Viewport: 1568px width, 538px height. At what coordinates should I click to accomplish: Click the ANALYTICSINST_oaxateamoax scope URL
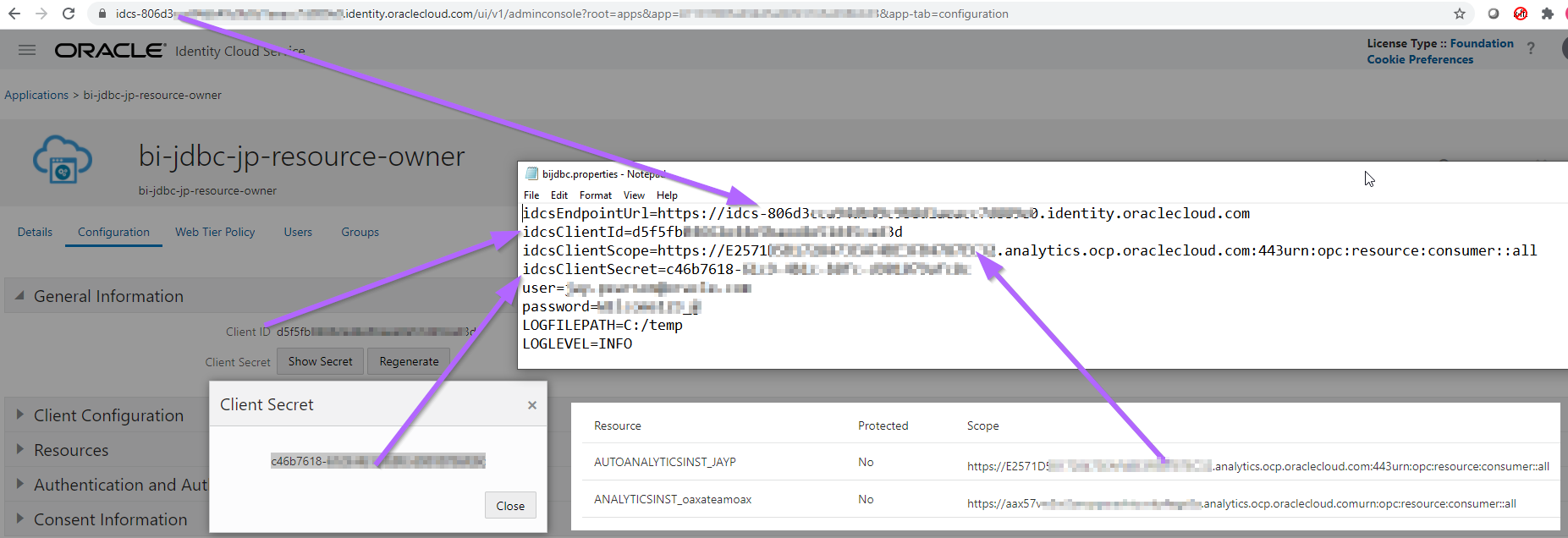click(x=1241, y=503)
